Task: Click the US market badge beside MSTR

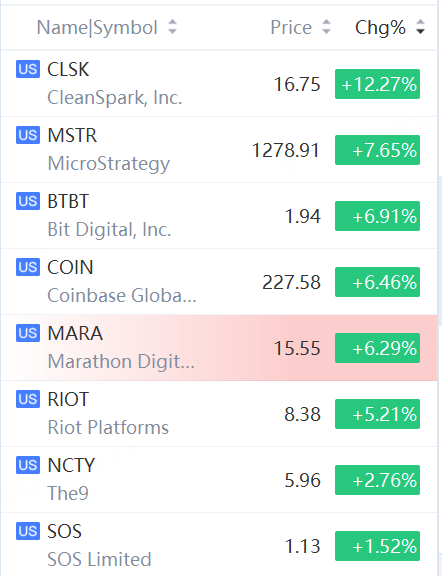Action: click(x=28, y=135)
